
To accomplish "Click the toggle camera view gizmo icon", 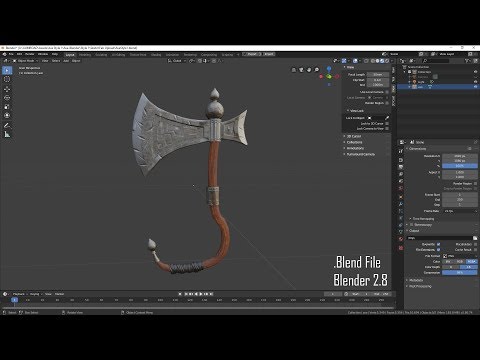I will click(301, 70).
